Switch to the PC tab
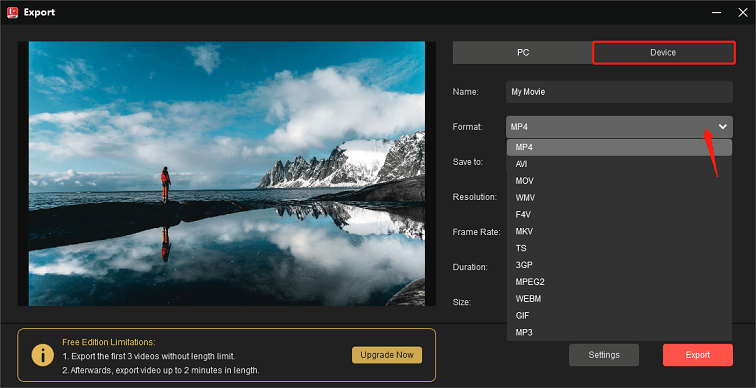Image resolution: width=756 pixels, height=388 pixels. click(523, 53)
